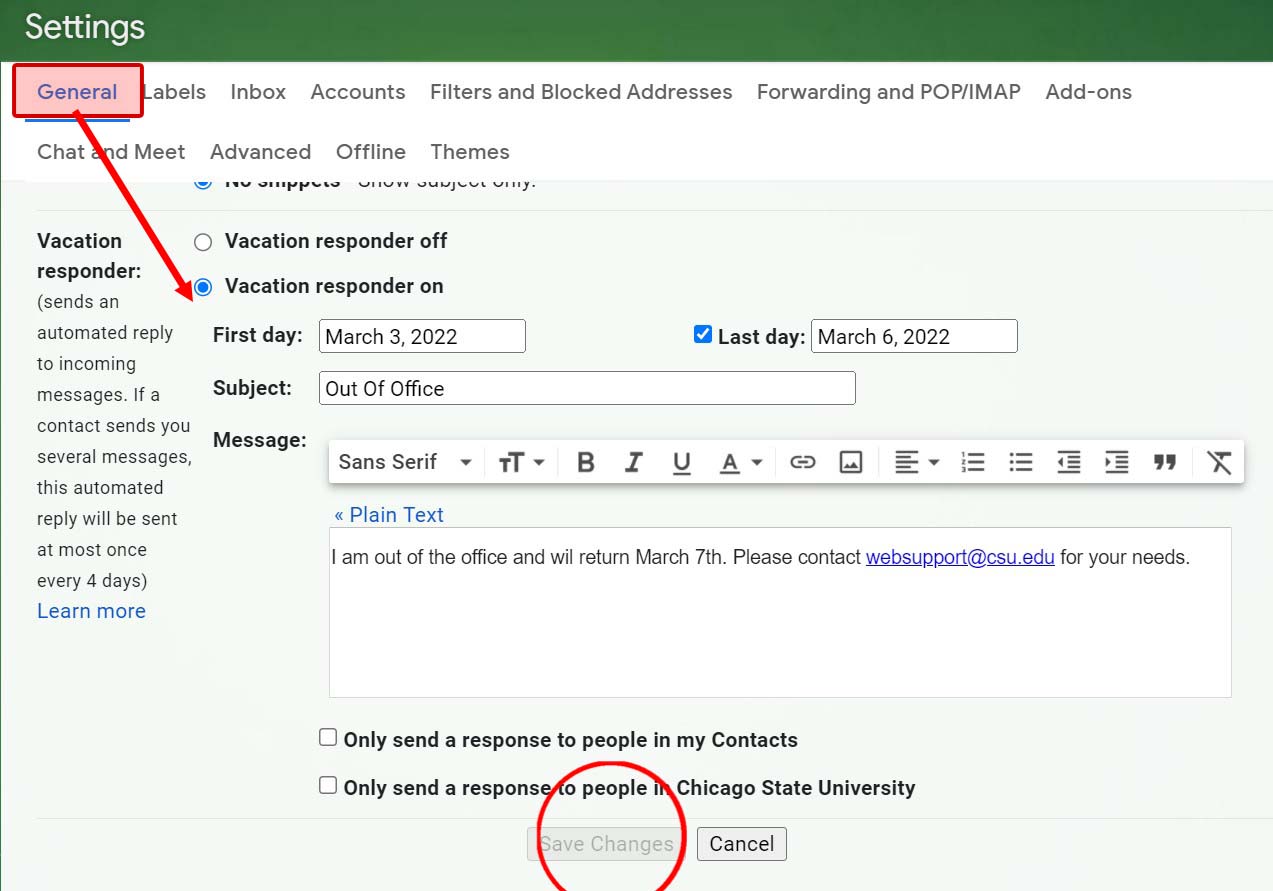Screen dimensions: 1273x891
Task: Open the font size dropdown
Action: 521,462
